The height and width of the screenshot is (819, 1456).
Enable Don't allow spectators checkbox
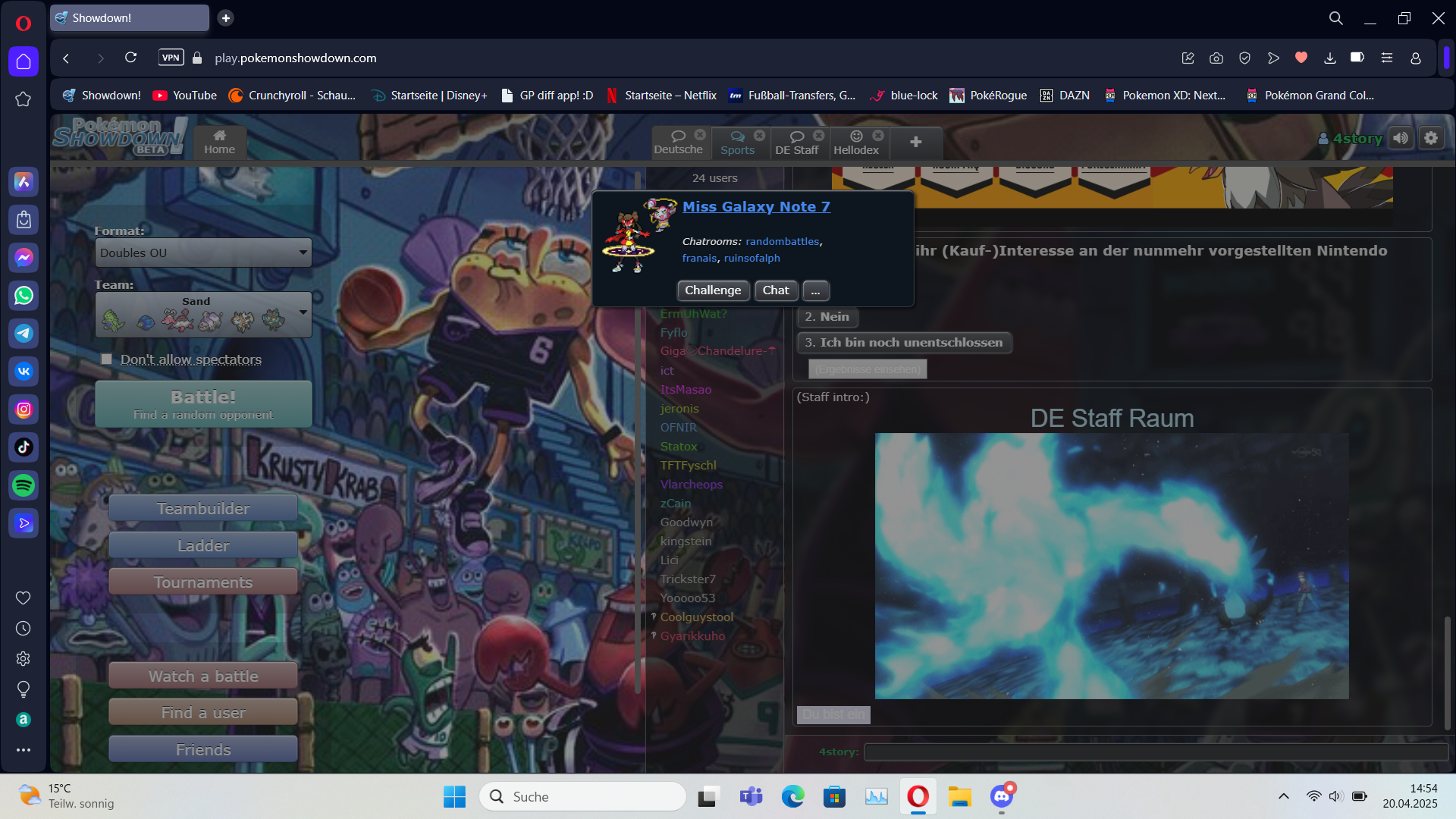click(106, 359)
